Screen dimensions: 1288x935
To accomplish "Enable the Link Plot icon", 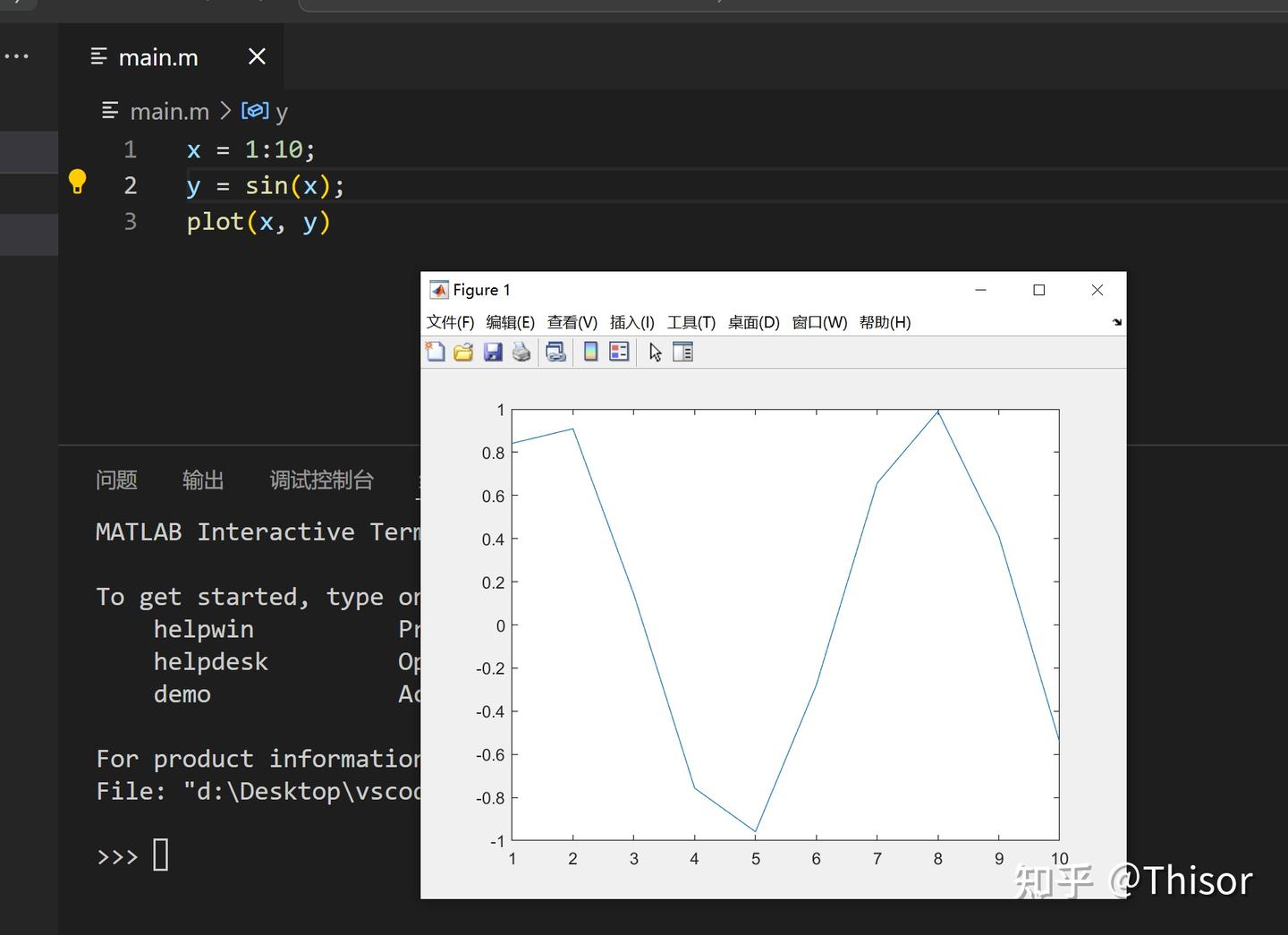I will click(x=555, y=352).
